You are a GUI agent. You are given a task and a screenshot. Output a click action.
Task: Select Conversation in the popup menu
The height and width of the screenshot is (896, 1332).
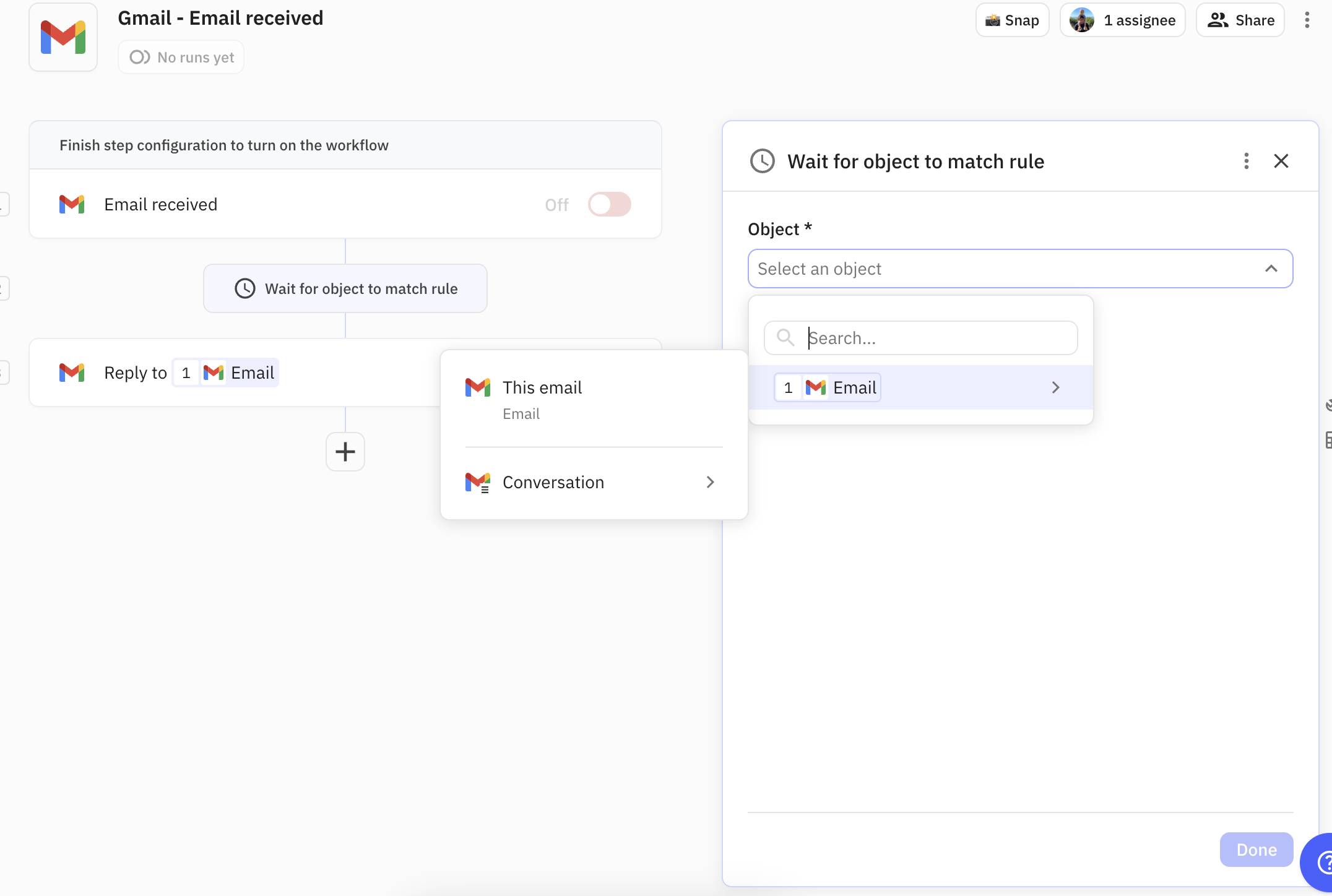553,482
